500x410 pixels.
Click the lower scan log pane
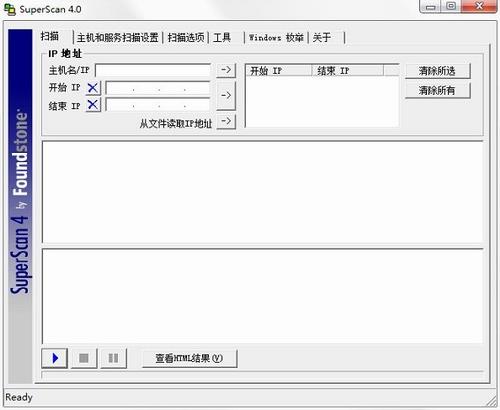pos(263,296)
